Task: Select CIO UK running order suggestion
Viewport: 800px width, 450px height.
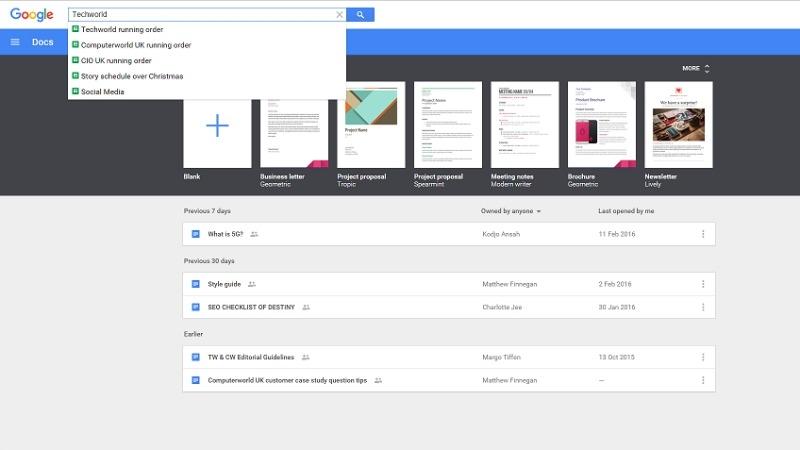Action: click(207, 60)
